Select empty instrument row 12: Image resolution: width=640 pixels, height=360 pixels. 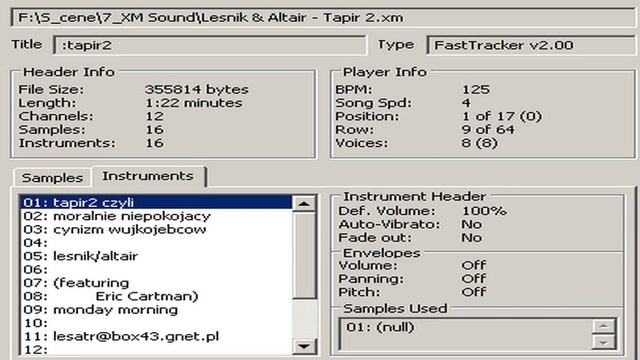(156, 349)
